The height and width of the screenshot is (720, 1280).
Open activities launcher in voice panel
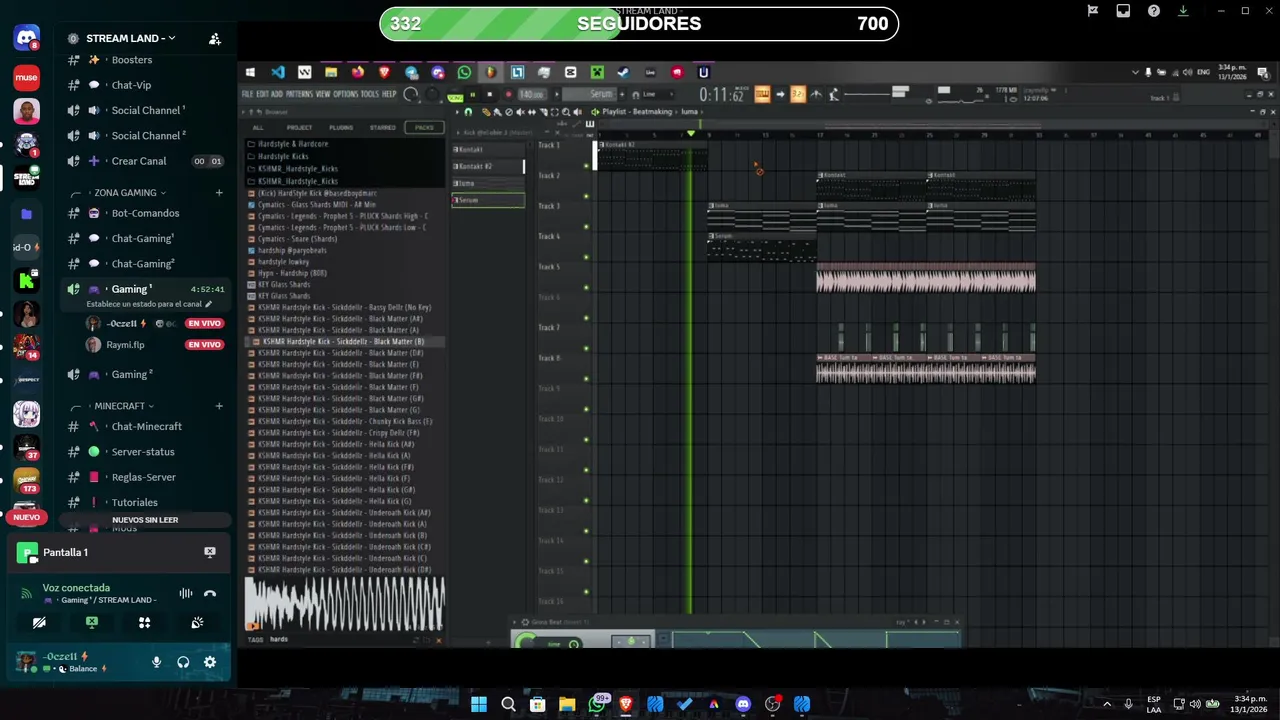click(x=145, y=622)
